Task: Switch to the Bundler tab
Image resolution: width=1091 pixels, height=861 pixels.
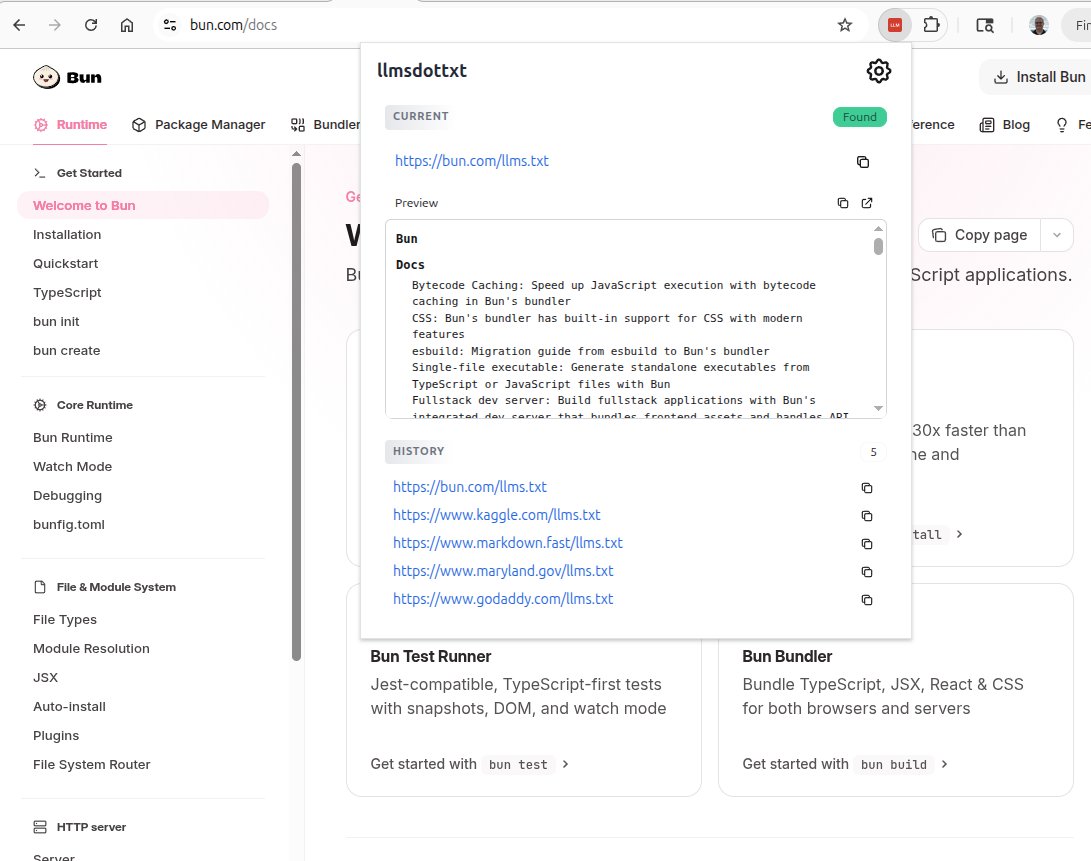Action: click(326, 125)
